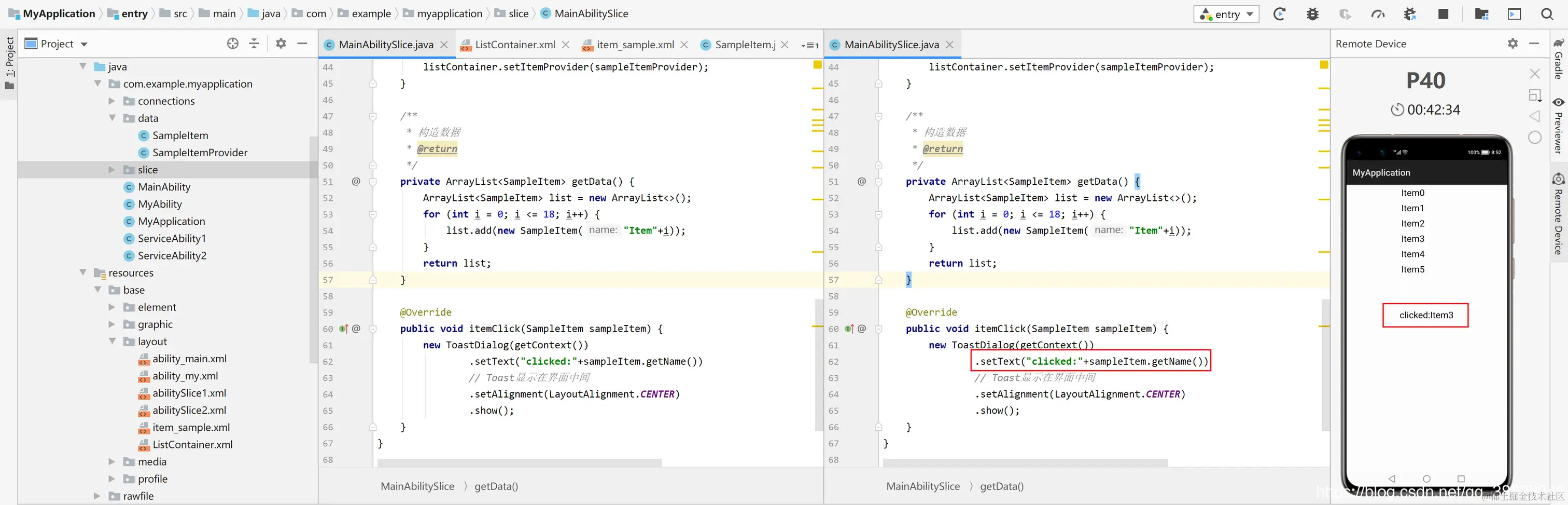
Task: Click the left editor's horizontal scrollbar
Action: coord(519,463)
